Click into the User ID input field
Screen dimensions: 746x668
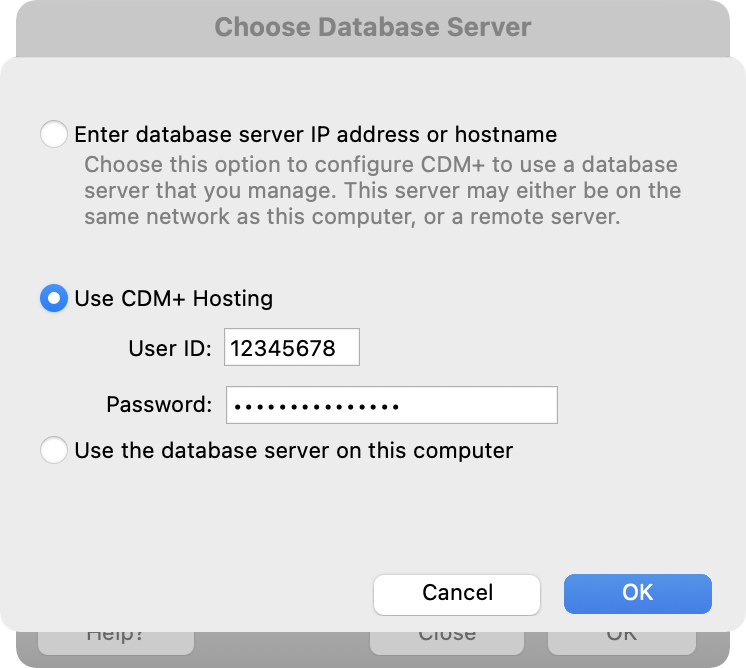pos(291,348)
